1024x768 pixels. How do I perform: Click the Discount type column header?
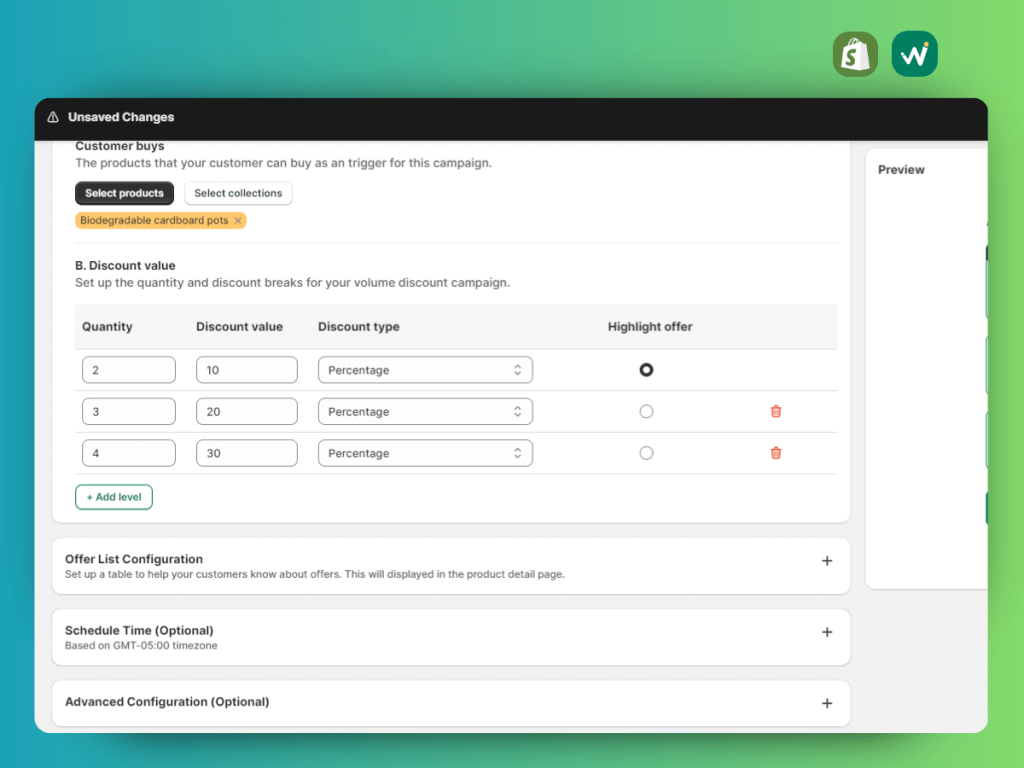click(x=359, y=327)
